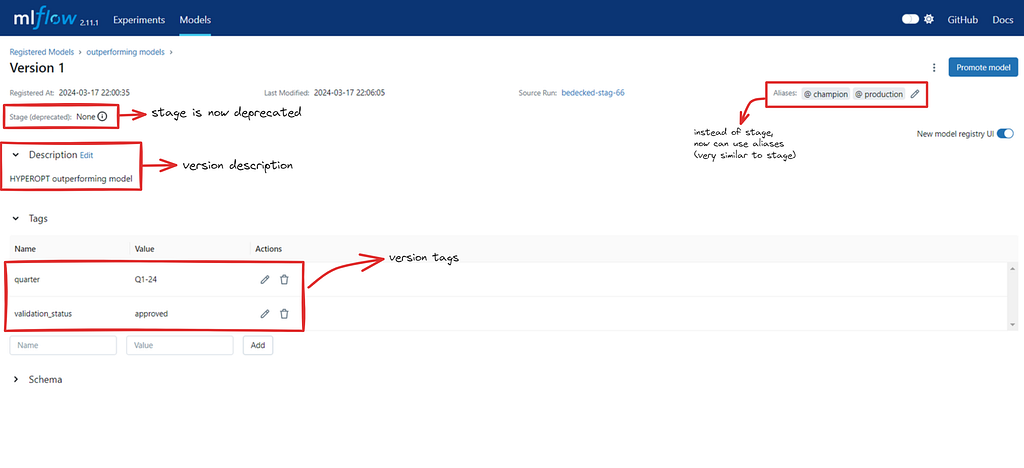Screen dimensions: 1024x468
Task: Expand the Schema section
Action: coord(16,379)
